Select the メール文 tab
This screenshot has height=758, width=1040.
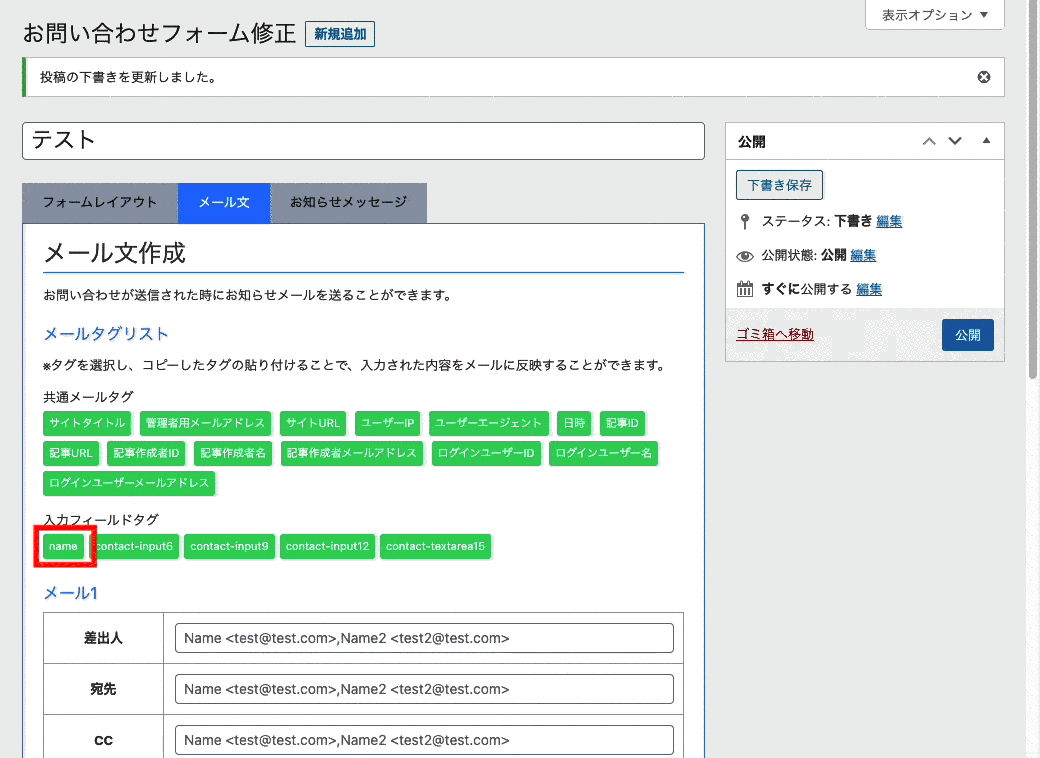[224, 203]
